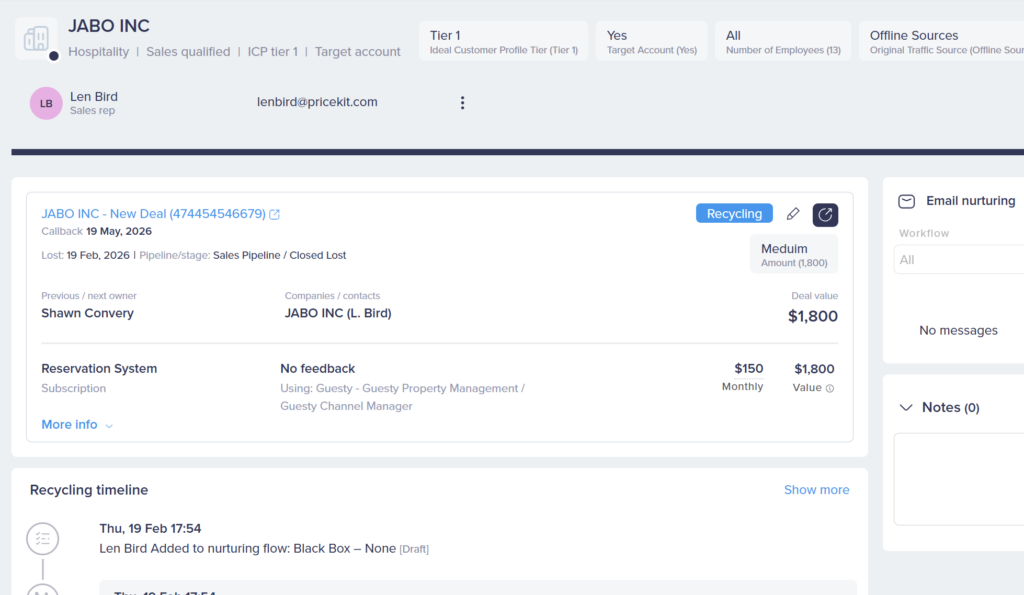Click the Meduim amount chip
The width and height of the screenshot is (1024, 595).
click(793, 255)
